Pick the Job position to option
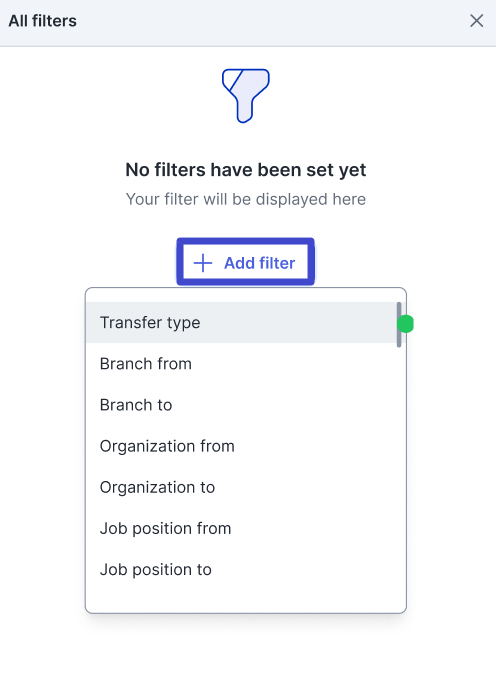Screen dimensions: 496x686 pyautogui.click(x=241, y=569)
